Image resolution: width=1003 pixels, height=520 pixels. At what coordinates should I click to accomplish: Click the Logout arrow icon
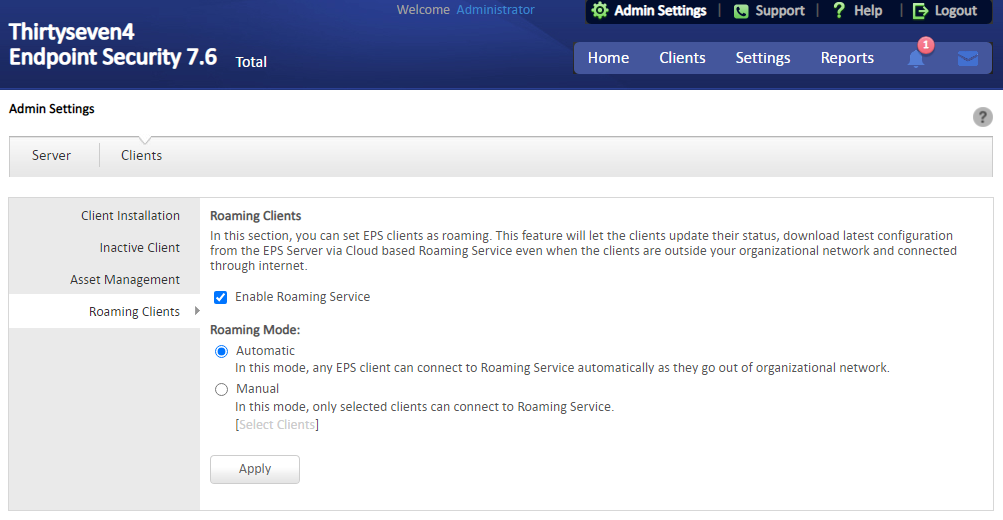pyautogui.click(x=920, y=11)
